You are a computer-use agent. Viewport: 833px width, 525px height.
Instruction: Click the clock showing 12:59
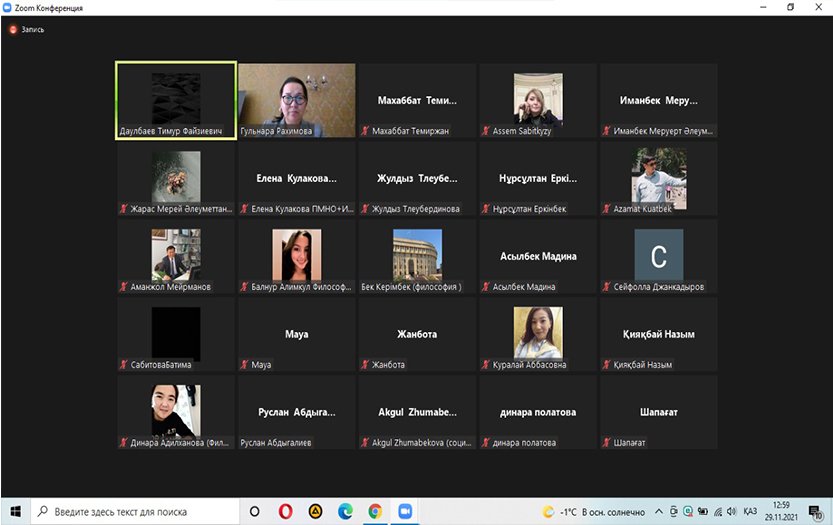[783, 511]
